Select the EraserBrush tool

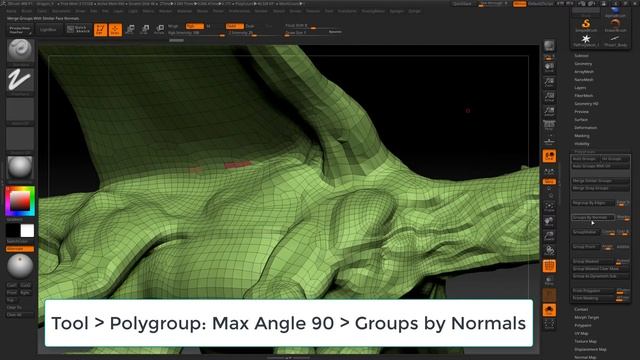[615, 25]
